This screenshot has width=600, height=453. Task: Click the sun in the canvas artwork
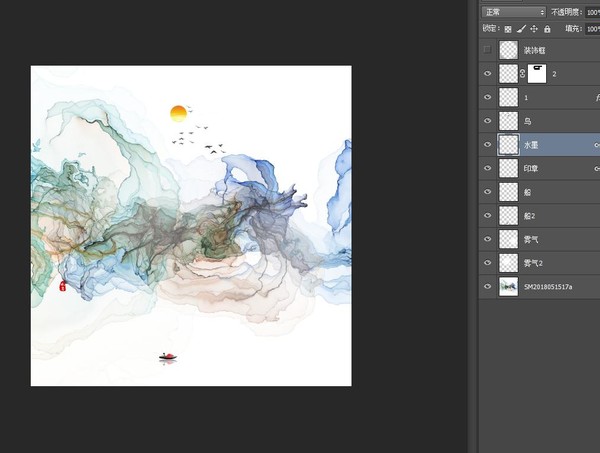178,114
